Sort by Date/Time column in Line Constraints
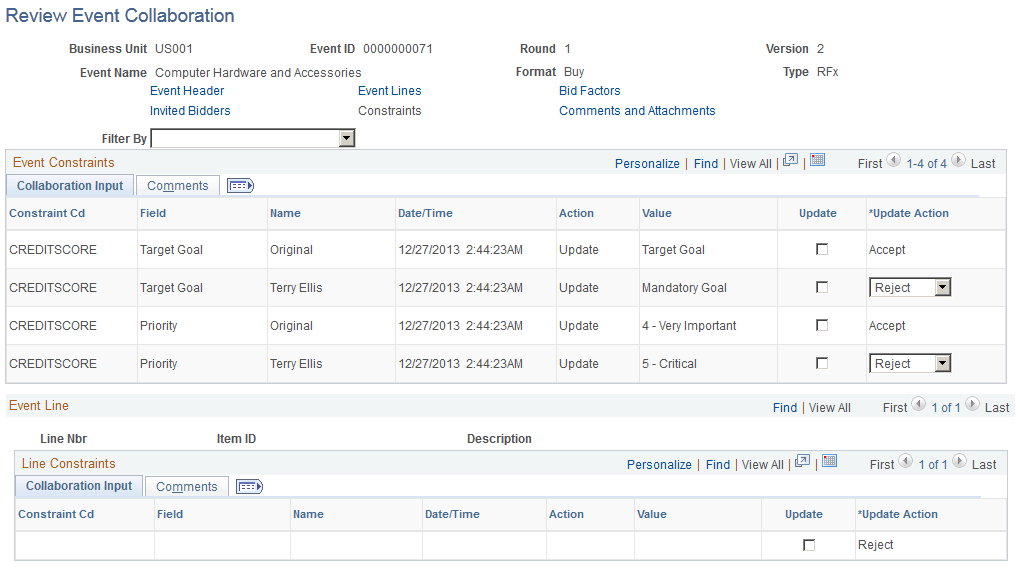The height and width of the screenshot is (575, 1020). coord(452,515)
